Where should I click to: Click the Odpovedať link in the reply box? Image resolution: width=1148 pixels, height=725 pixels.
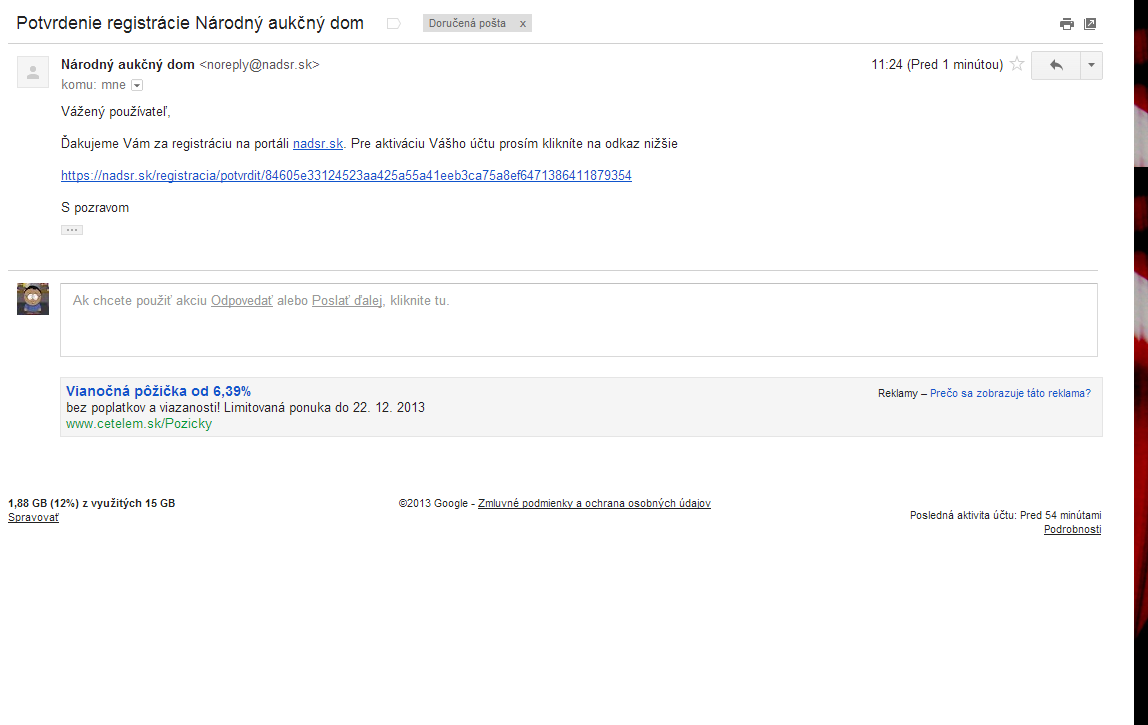click(x=242, y=301)
